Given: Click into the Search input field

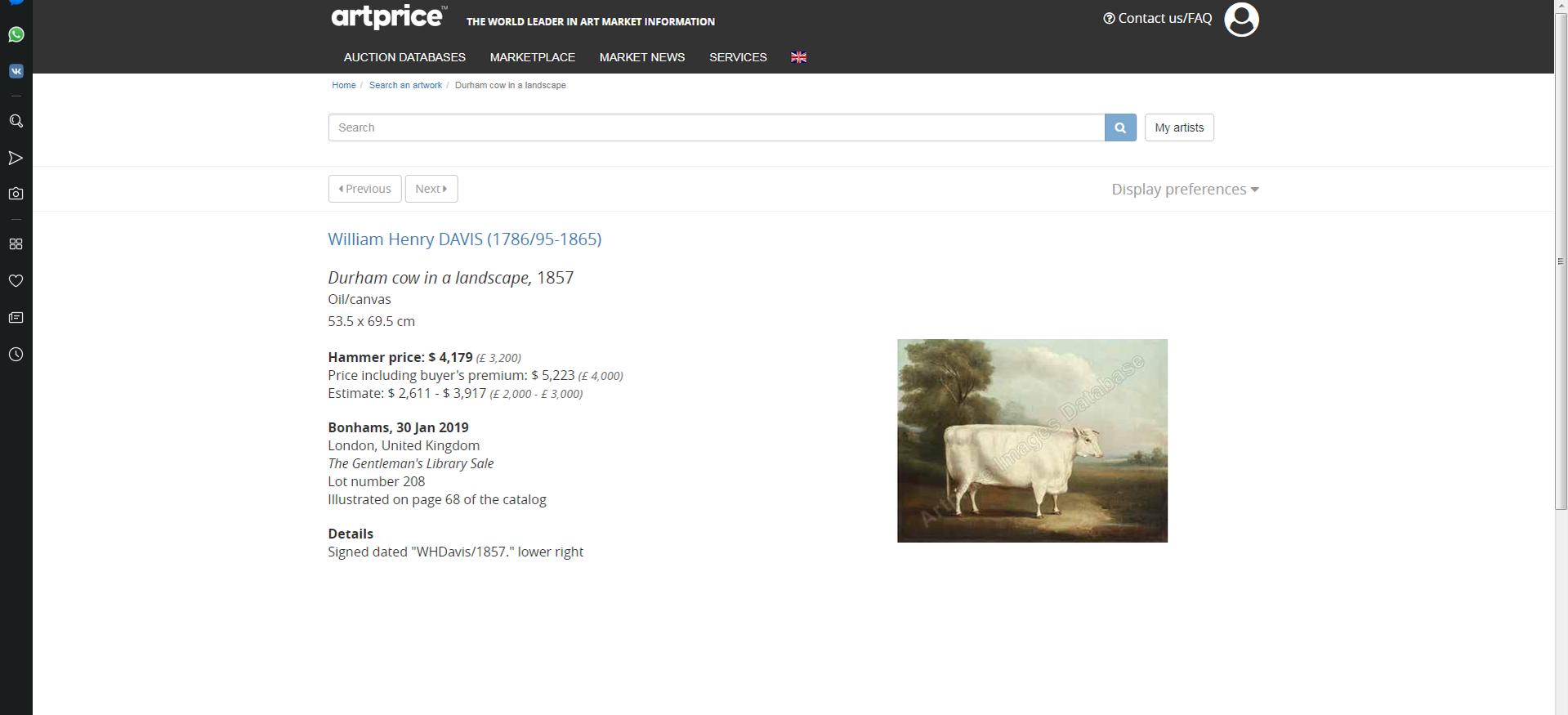Looking at the screenshot, I should [x=717, y=127].
